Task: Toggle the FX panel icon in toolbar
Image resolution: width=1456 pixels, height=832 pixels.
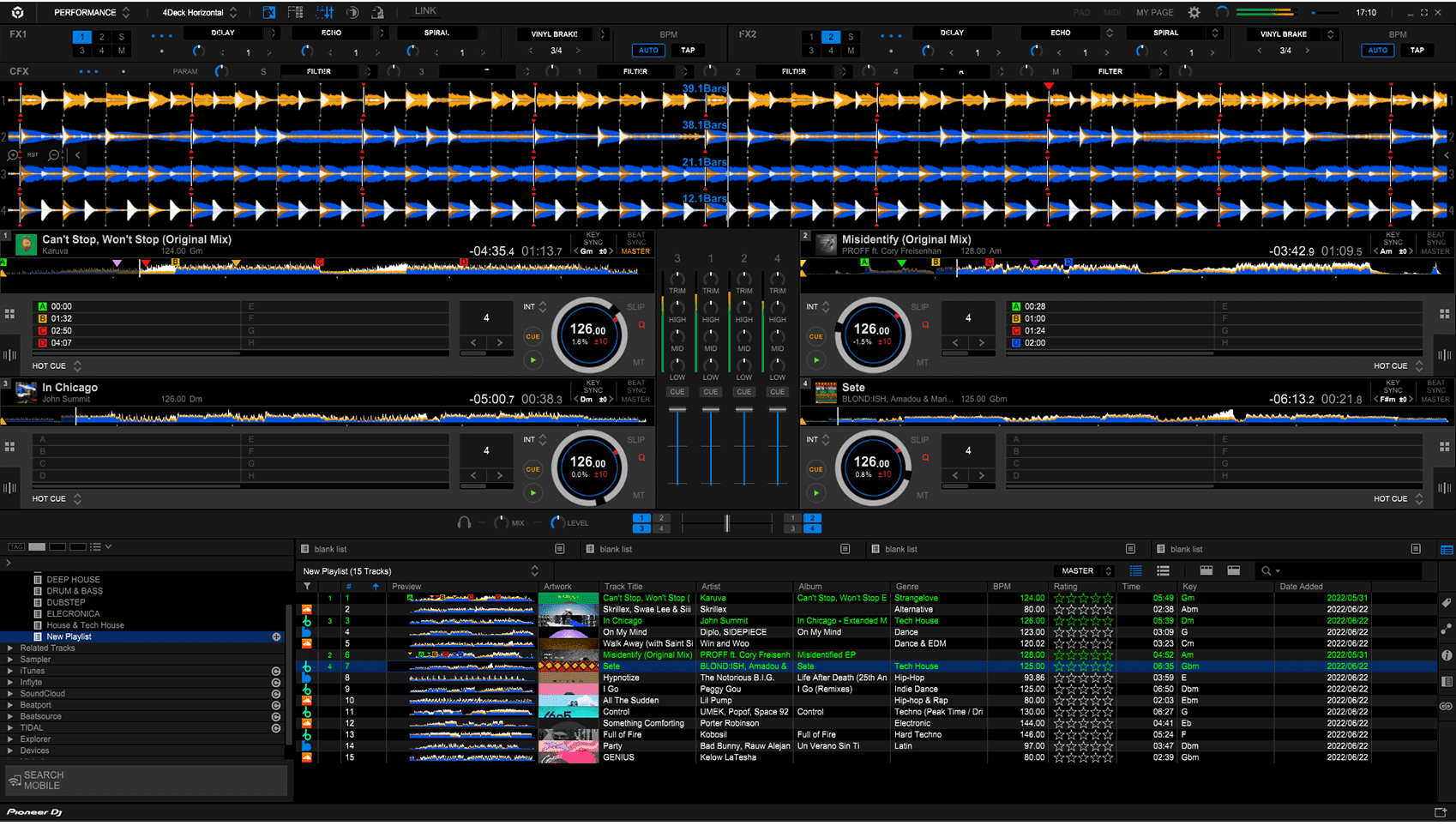Action: pyautogui.click(x=269, y=12)
